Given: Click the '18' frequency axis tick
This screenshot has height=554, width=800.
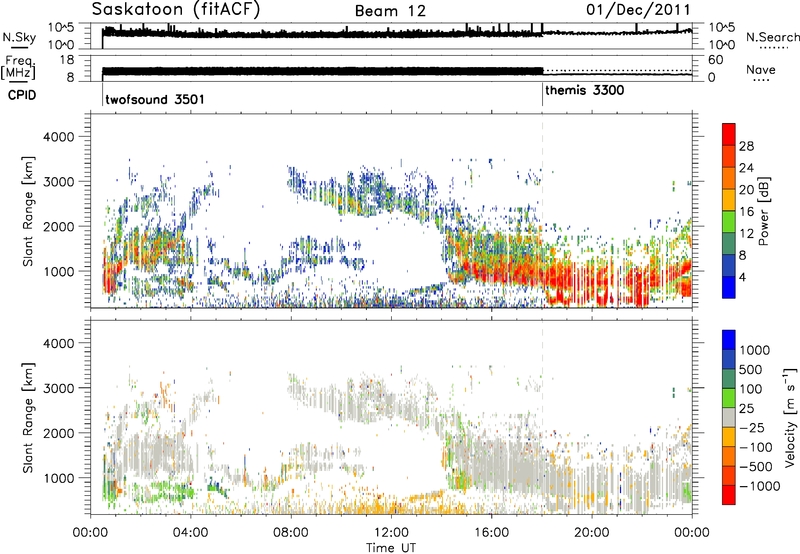Looking at the screenshot, I should 67,60.
